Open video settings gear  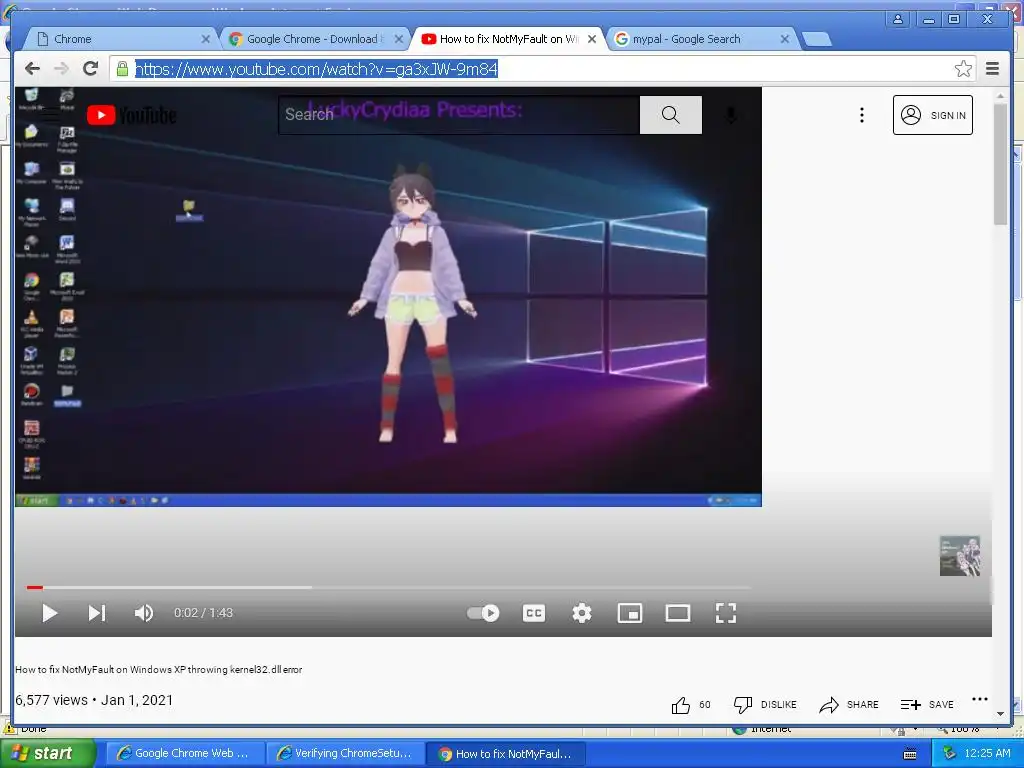tap(582, 613)
